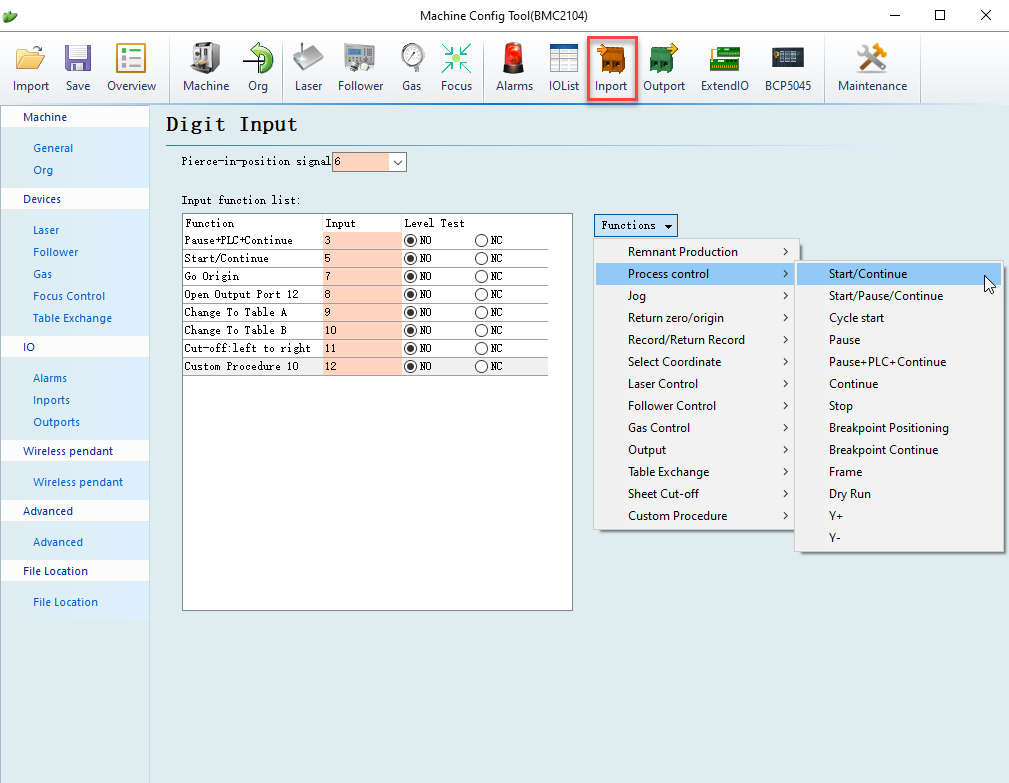Choose Pause+PLC+Continue from the submenu

click(899, 362)
